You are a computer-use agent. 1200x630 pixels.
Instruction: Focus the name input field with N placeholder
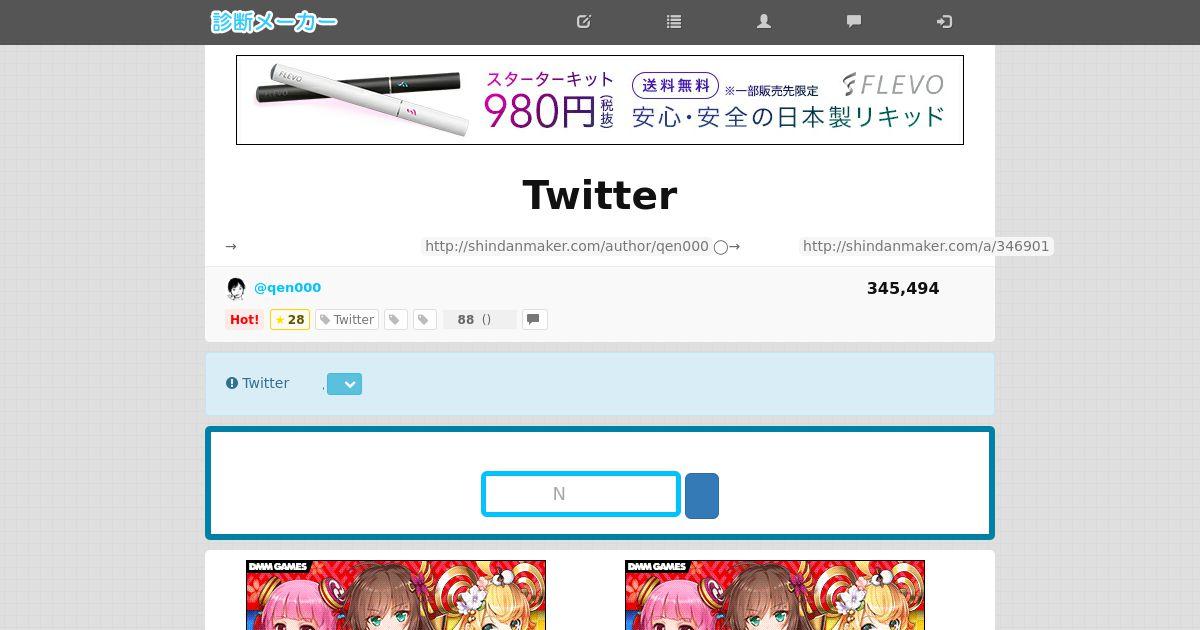click(581, 494)
